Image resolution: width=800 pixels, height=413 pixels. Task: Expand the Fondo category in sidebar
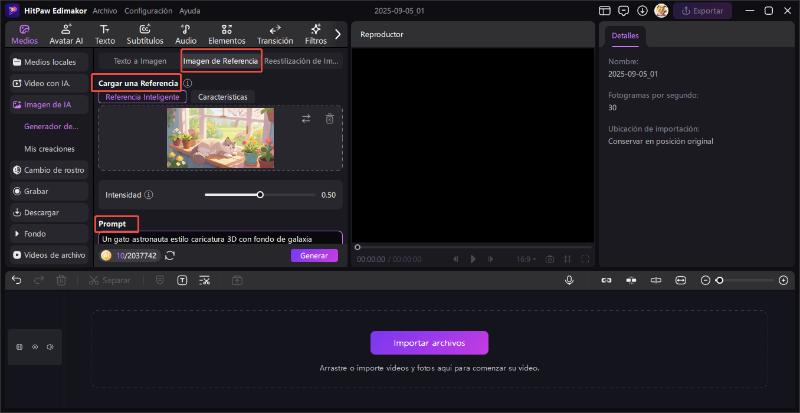click(35, 233)
